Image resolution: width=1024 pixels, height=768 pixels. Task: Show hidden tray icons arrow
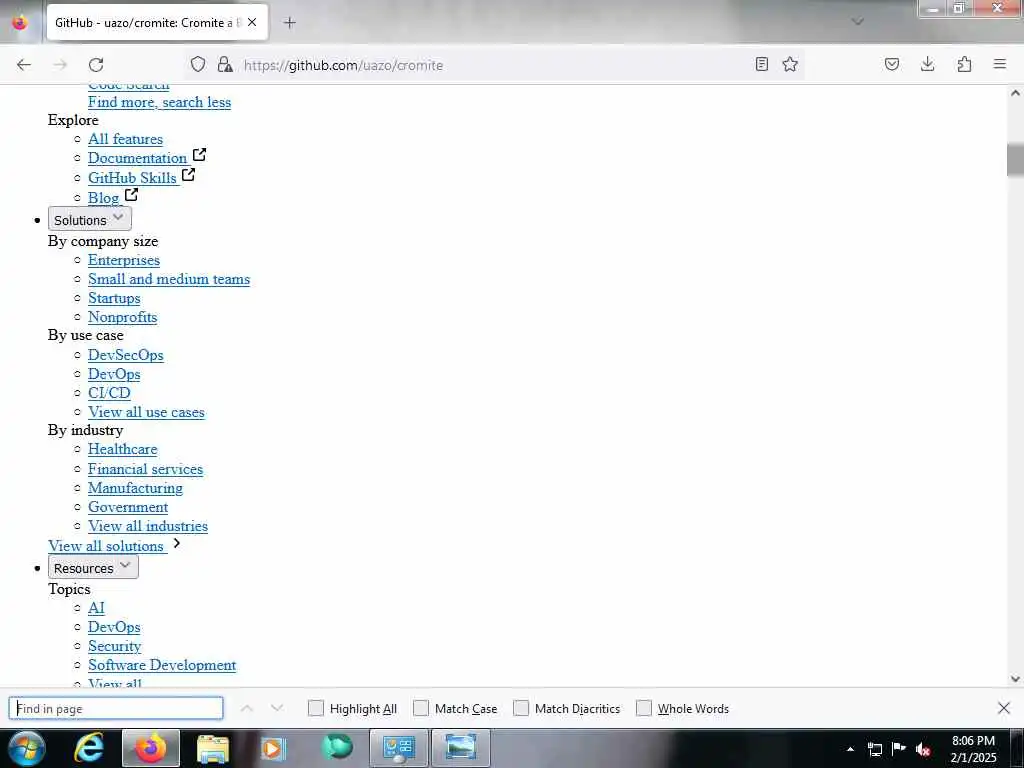(850, 748)
